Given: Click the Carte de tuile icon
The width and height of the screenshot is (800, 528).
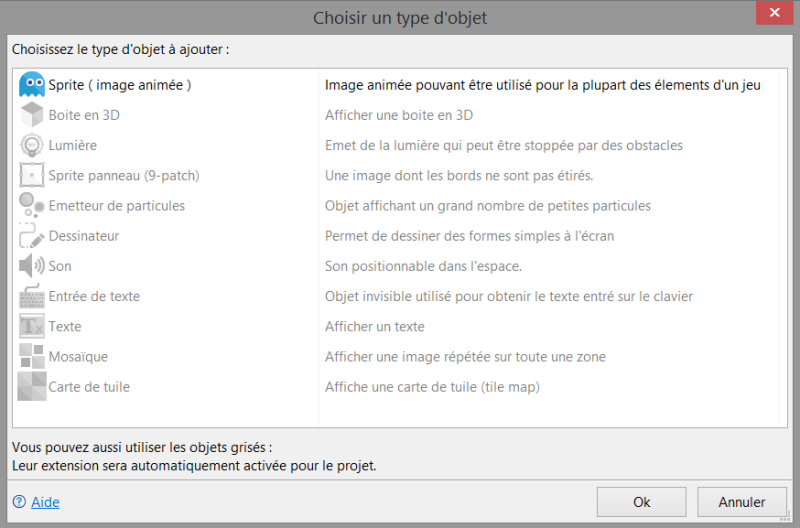Looking at the screenshot, I should pyautogui.click(x=32, y=386).
